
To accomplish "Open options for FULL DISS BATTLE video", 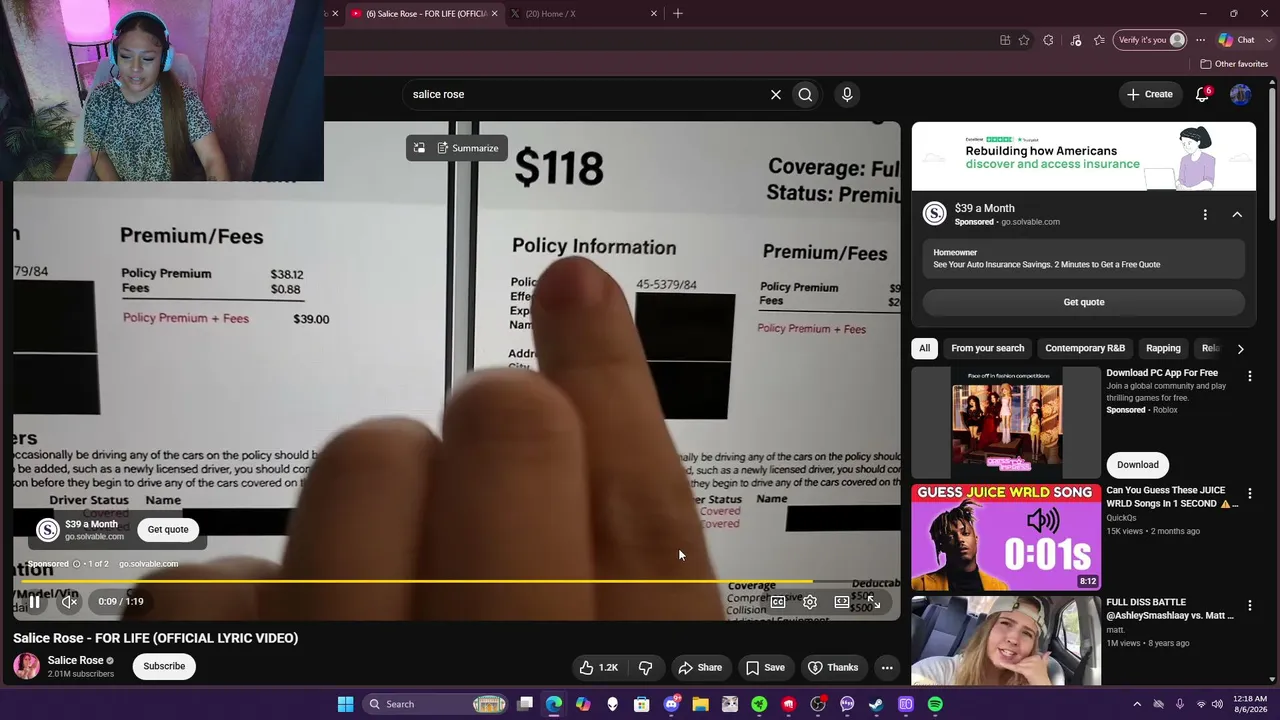I will coord(1249,606).
